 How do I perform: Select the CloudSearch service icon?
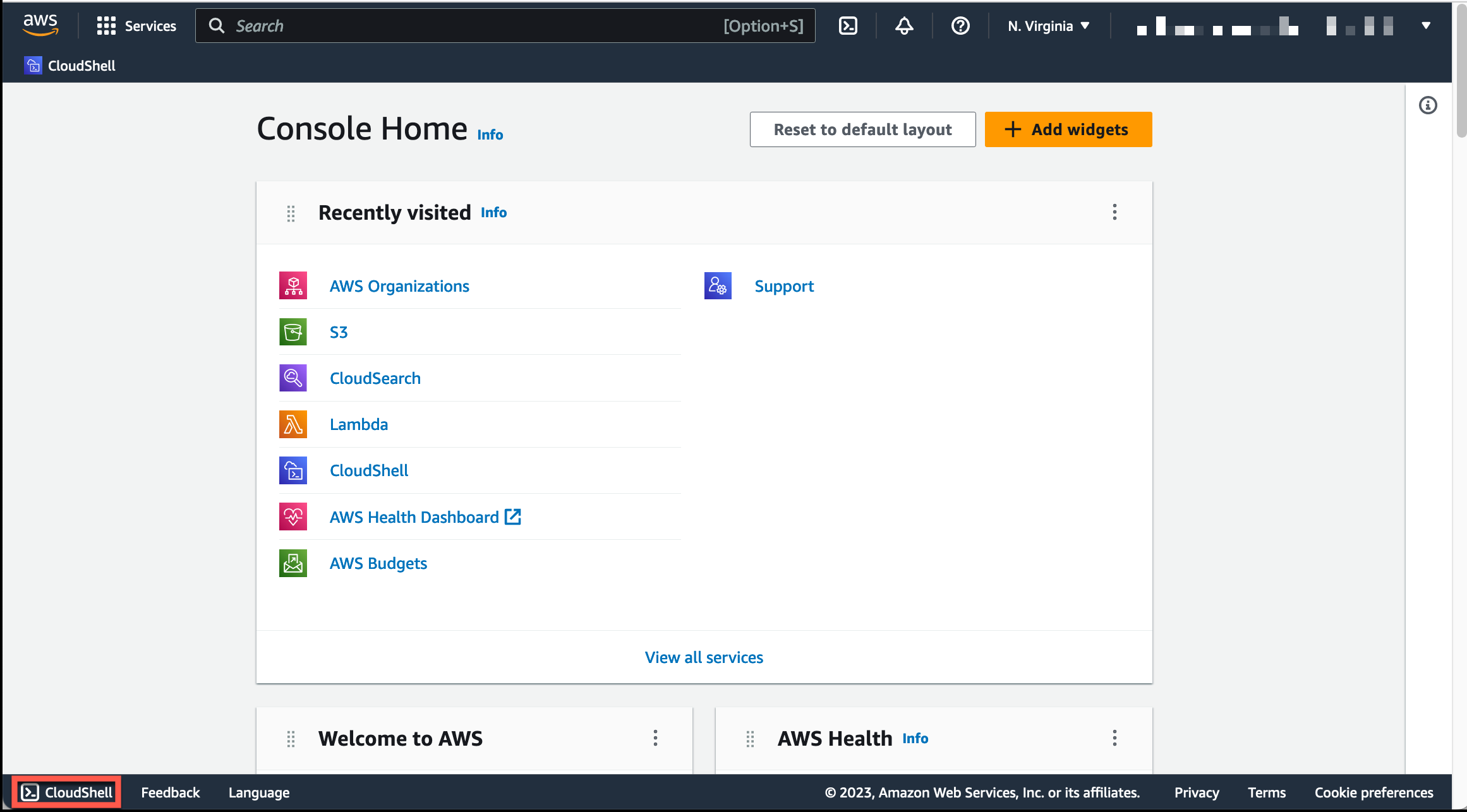(x=293, y=378)
